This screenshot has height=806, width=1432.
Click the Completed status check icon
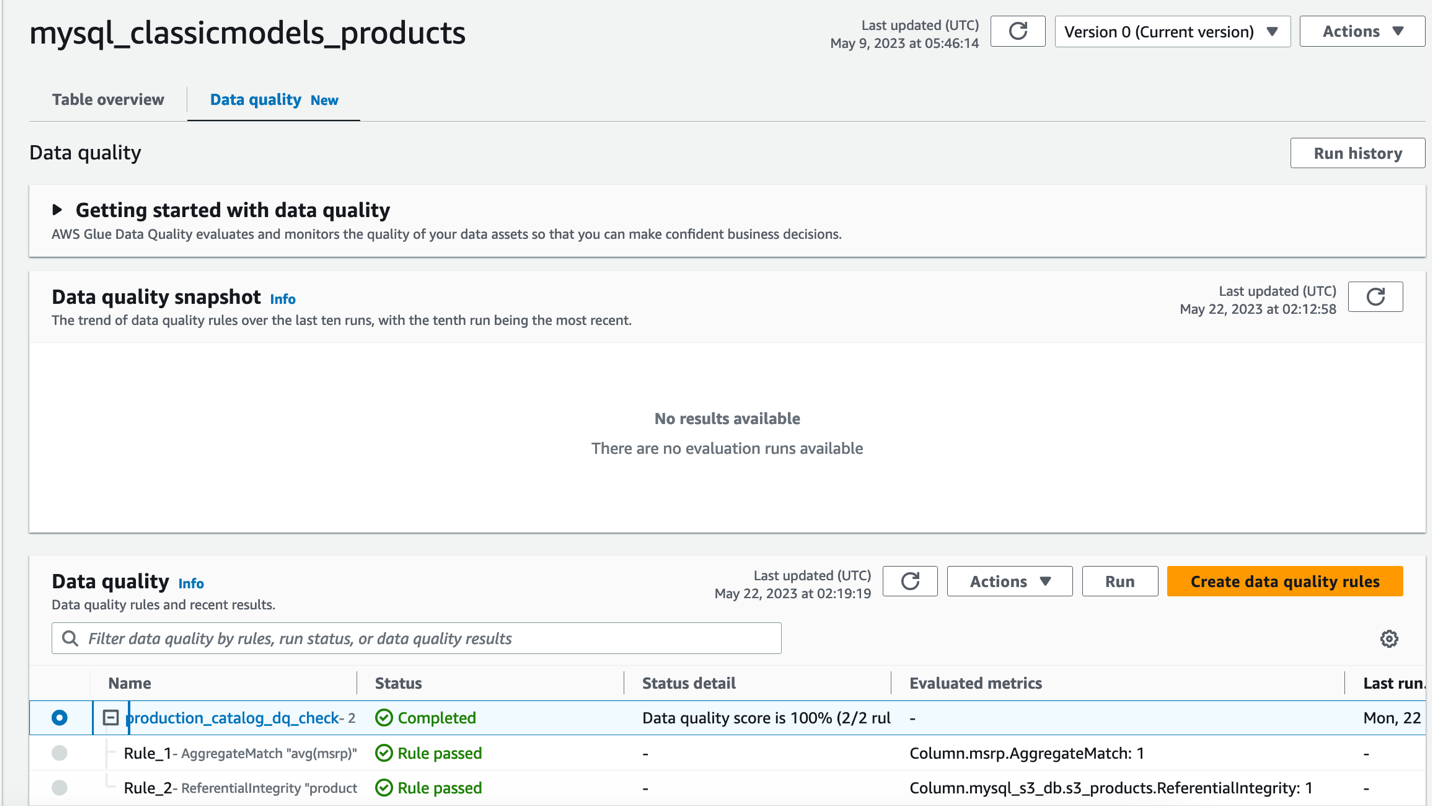(x=384, y=718)
